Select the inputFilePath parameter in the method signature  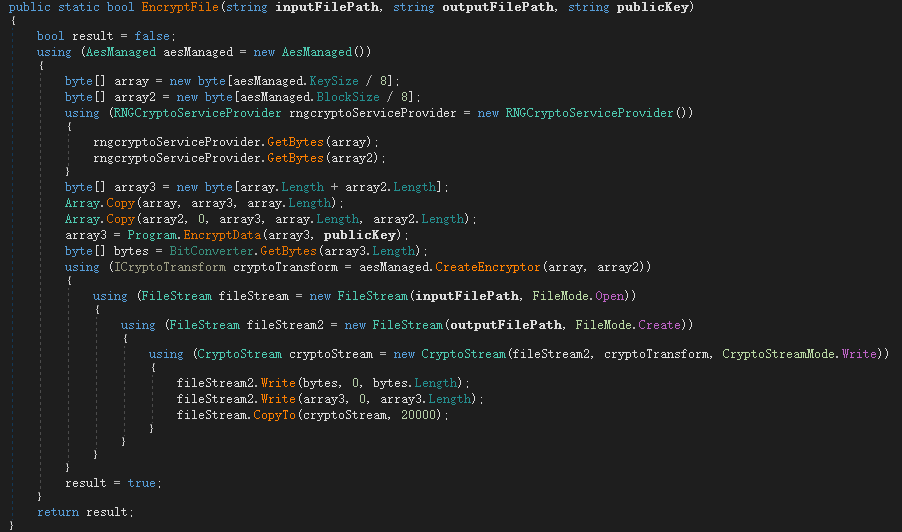pos(327,7)
